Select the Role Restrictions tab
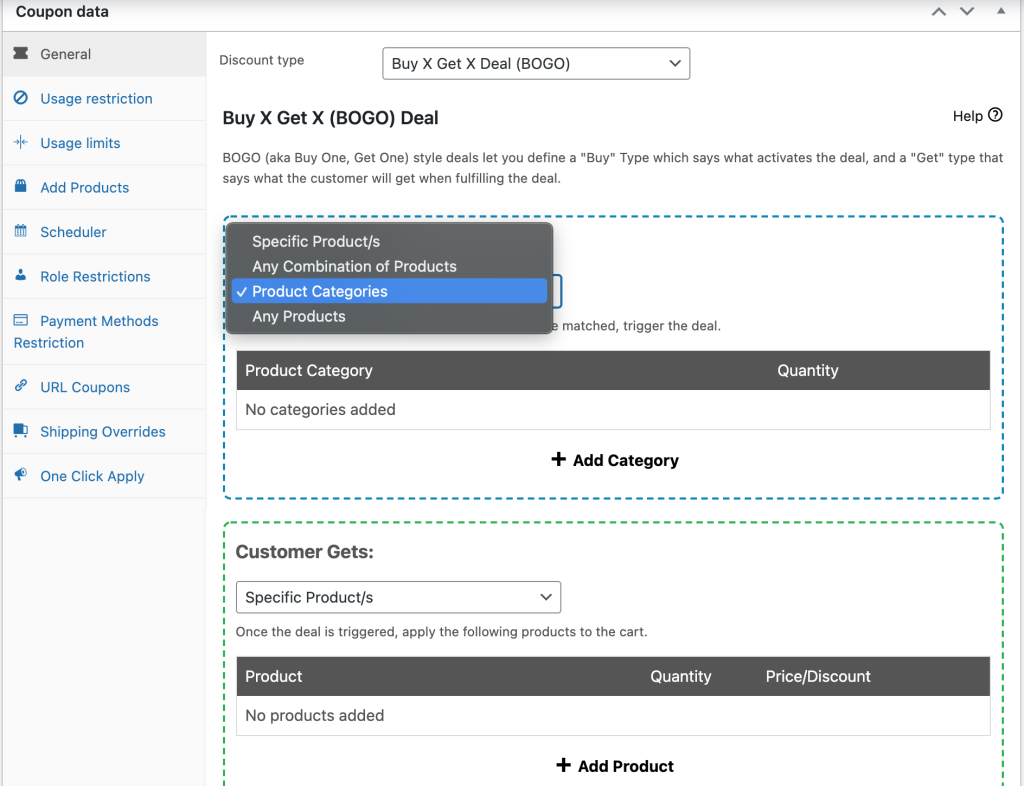 point(104,276)
